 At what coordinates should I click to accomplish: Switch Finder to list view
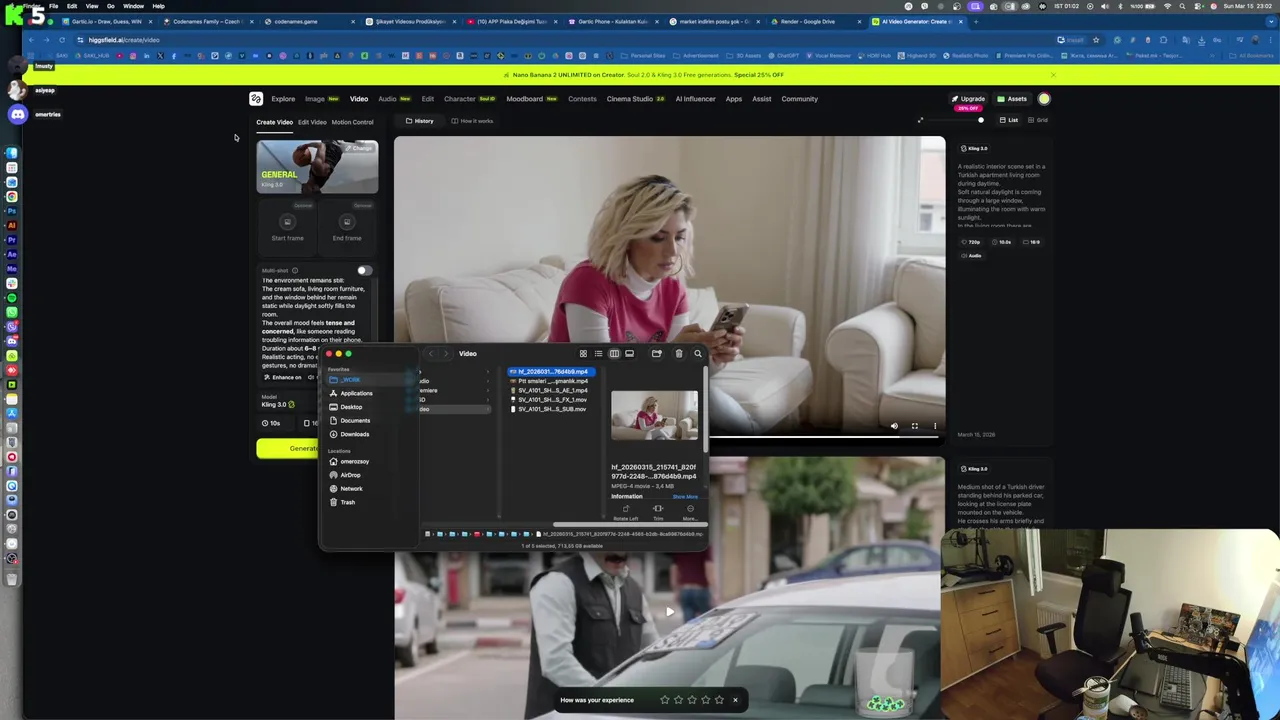coord(598,354)
